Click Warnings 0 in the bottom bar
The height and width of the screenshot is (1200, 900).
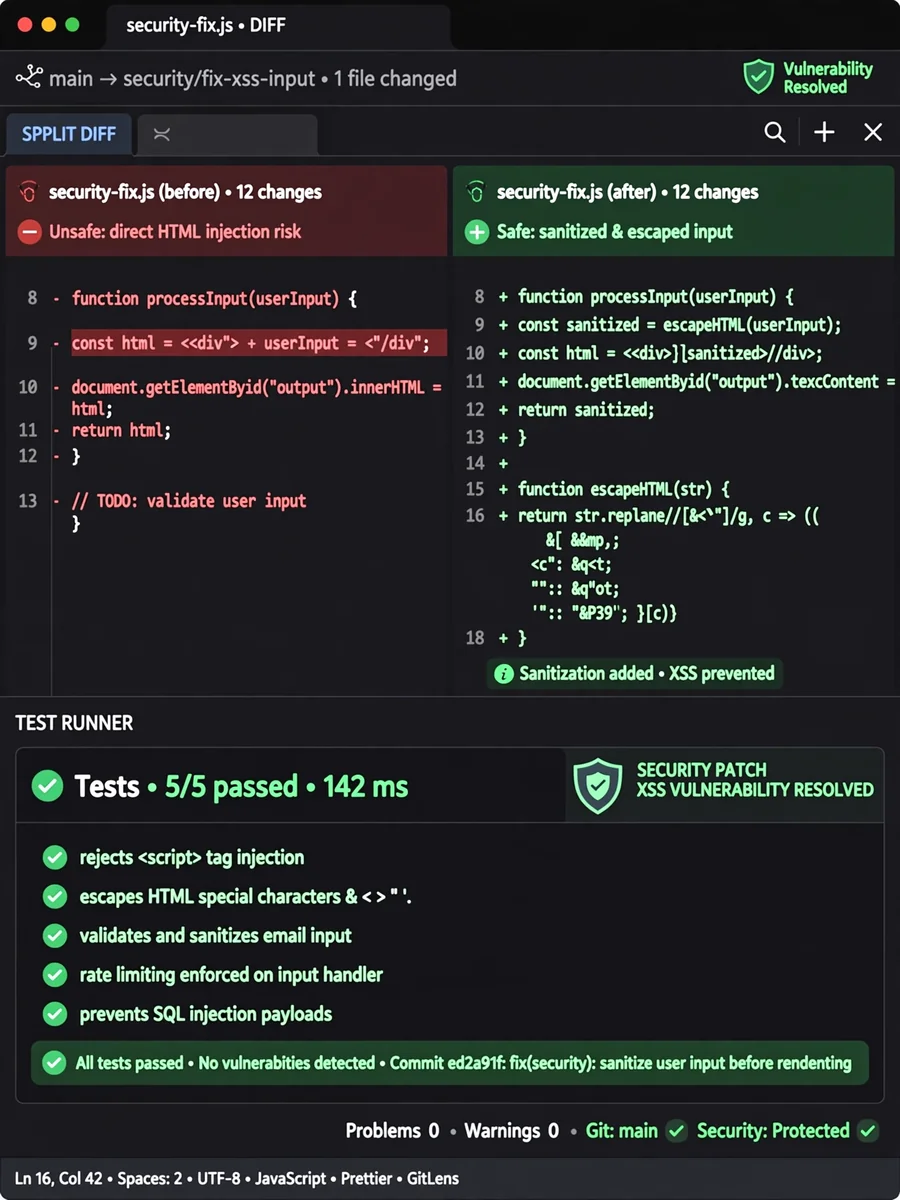(x=511, y=1131)
